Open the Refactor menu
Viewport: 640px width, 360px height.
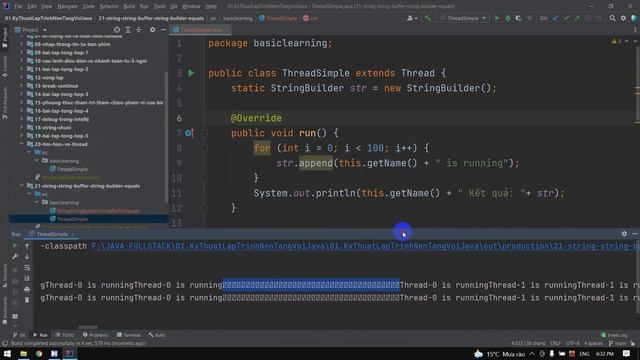point(109,6)
